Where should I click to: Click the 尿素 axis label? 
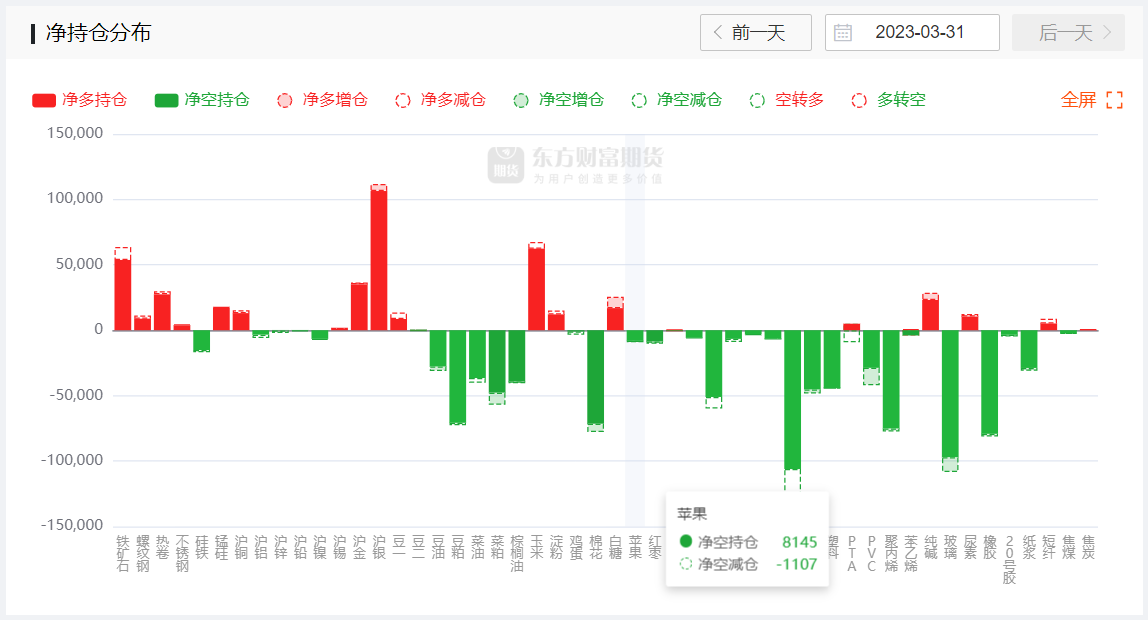(x=970, y=548)
